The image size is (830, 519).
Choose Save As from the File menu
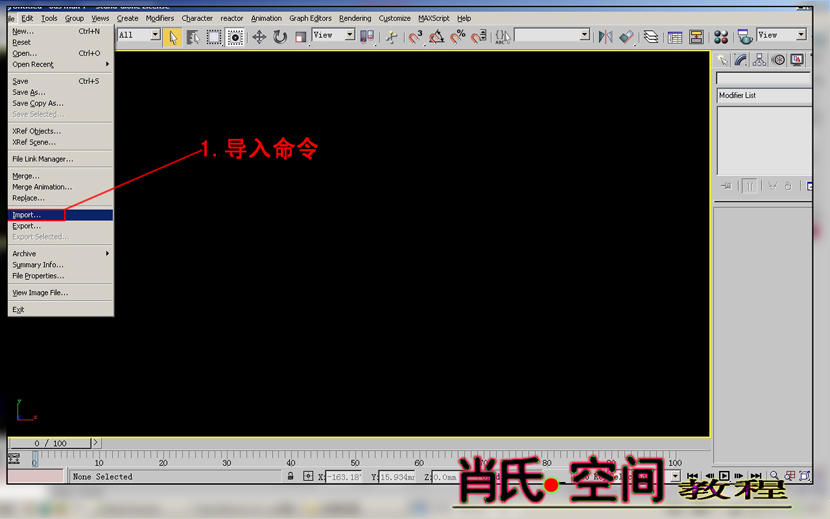60,92
